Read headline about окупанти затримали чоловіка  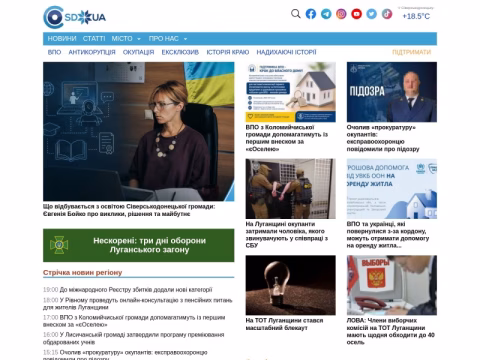pyautogui.click(x=287, y=235)
